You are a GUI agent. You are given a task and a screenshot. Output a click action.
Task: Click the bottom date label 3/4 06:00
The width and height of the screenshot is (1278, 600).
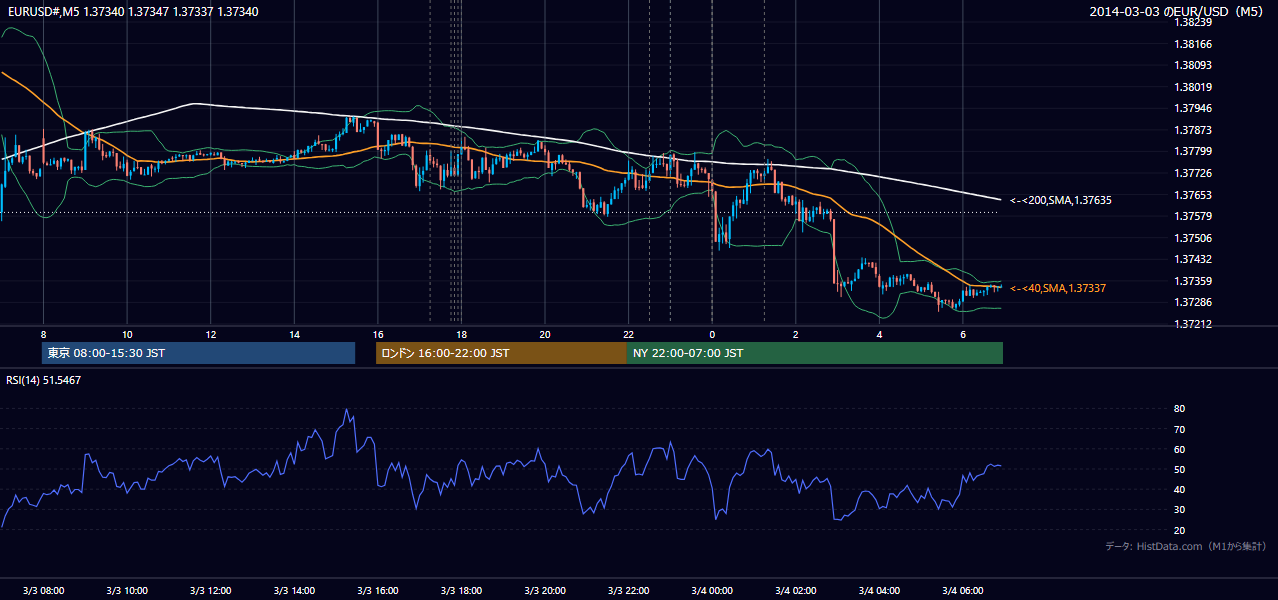click(964, 590)
